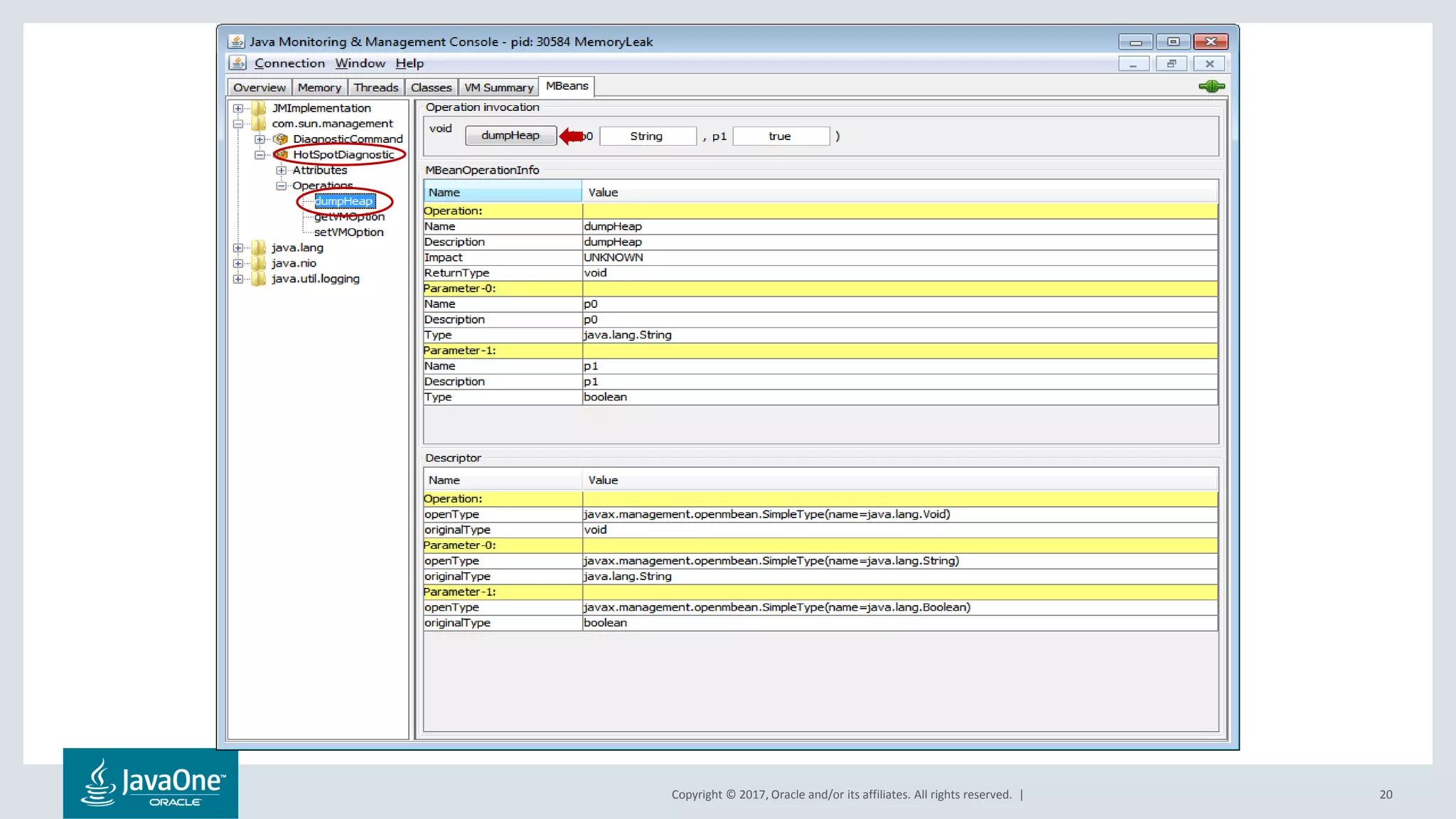Select HotSpotDiagnostic in the tree
The width and height of the screenshot is (1456, 819).
coord(343,155)
